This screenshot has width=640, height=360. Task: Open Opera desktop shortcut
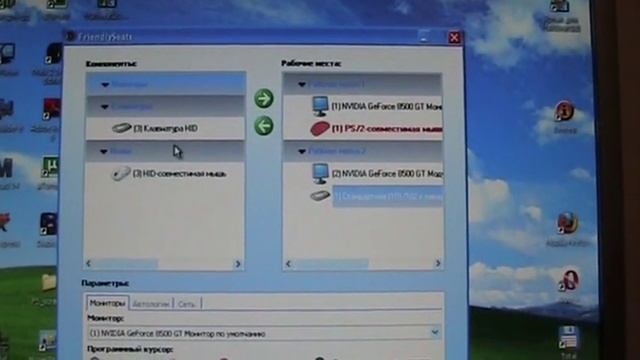[569, 280]
